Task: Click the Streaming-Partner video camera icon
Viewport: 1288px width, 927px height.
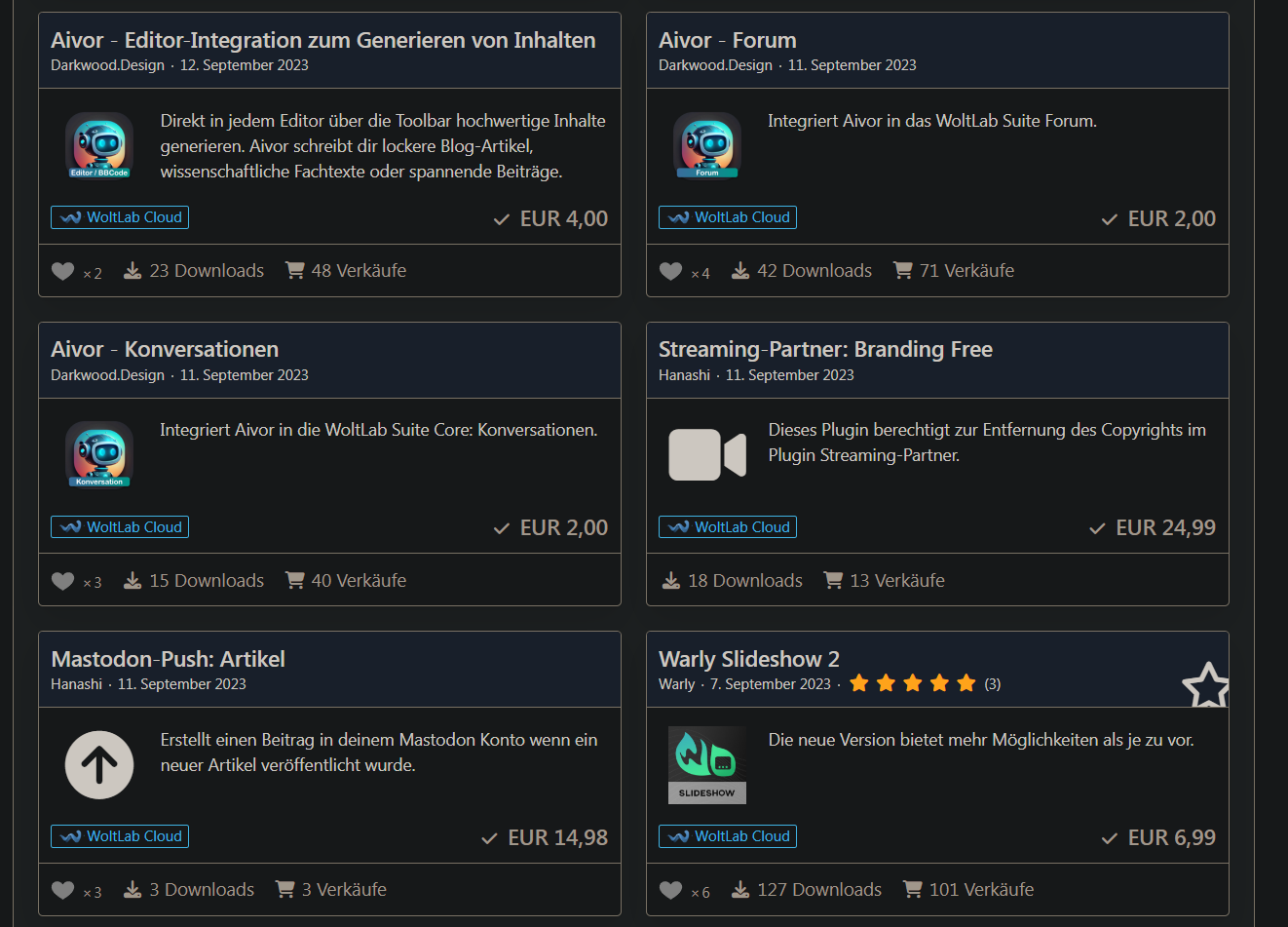Action: pos(706,454)
